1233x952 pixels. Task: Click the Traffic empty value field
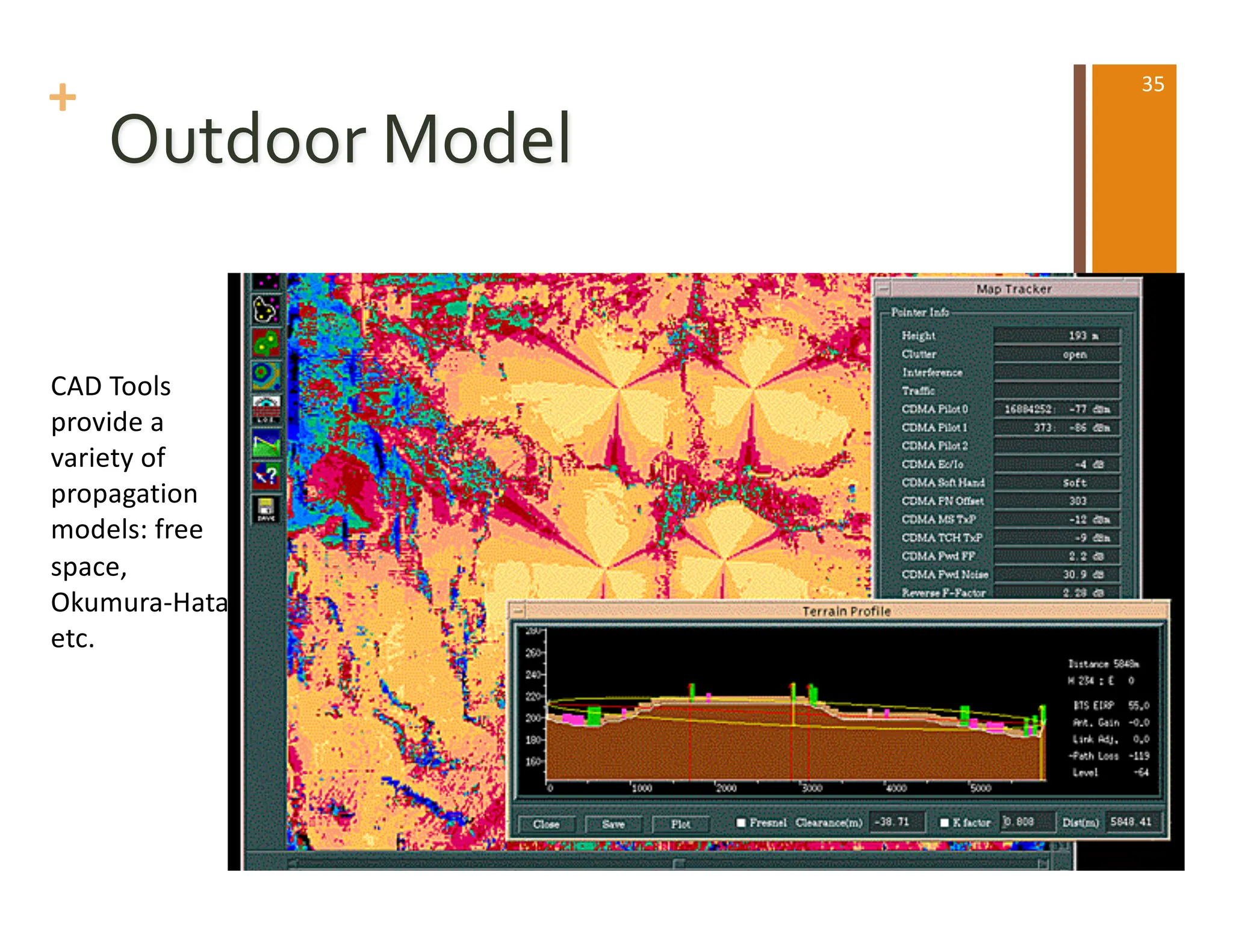[x=1057, y=391]
